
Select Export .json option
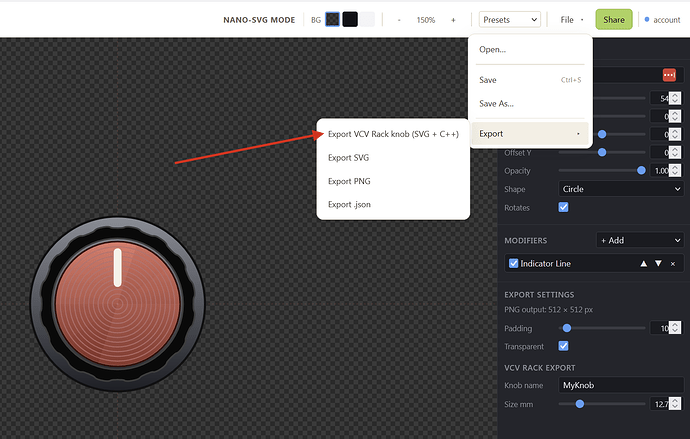393,205
